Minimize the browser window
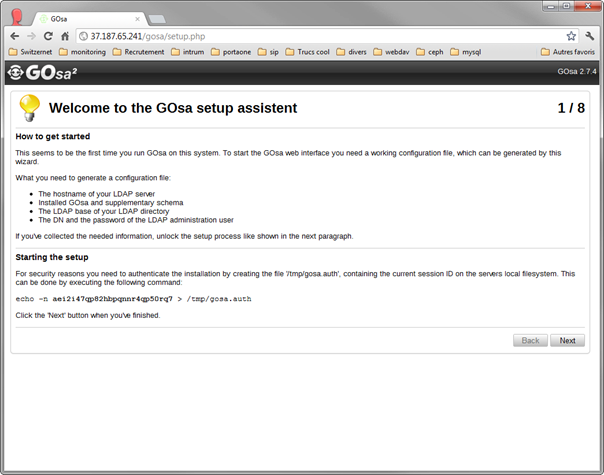 pos(551,6)
